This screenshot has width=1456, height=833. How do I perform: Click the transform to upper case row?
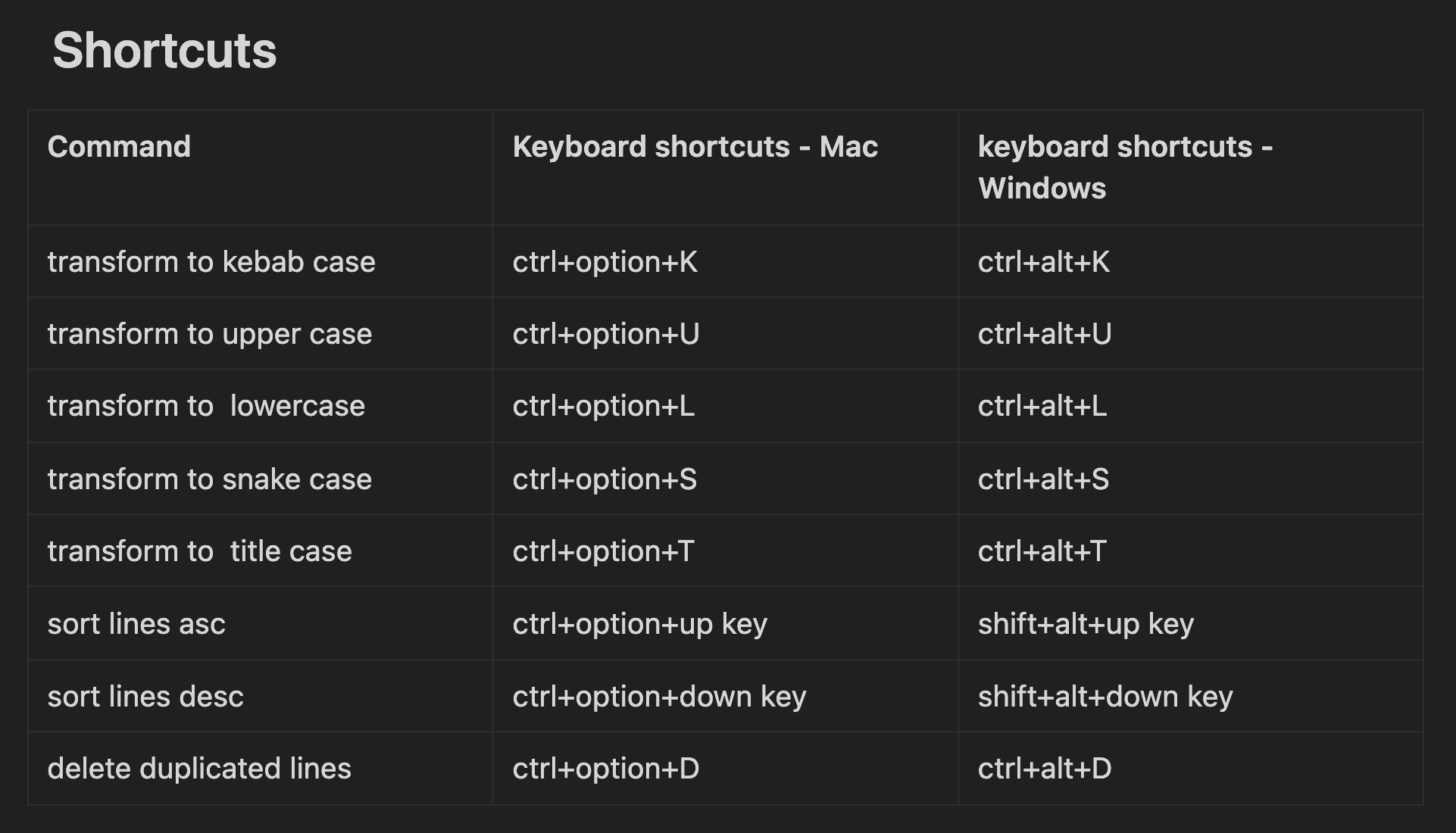point(728,334)
